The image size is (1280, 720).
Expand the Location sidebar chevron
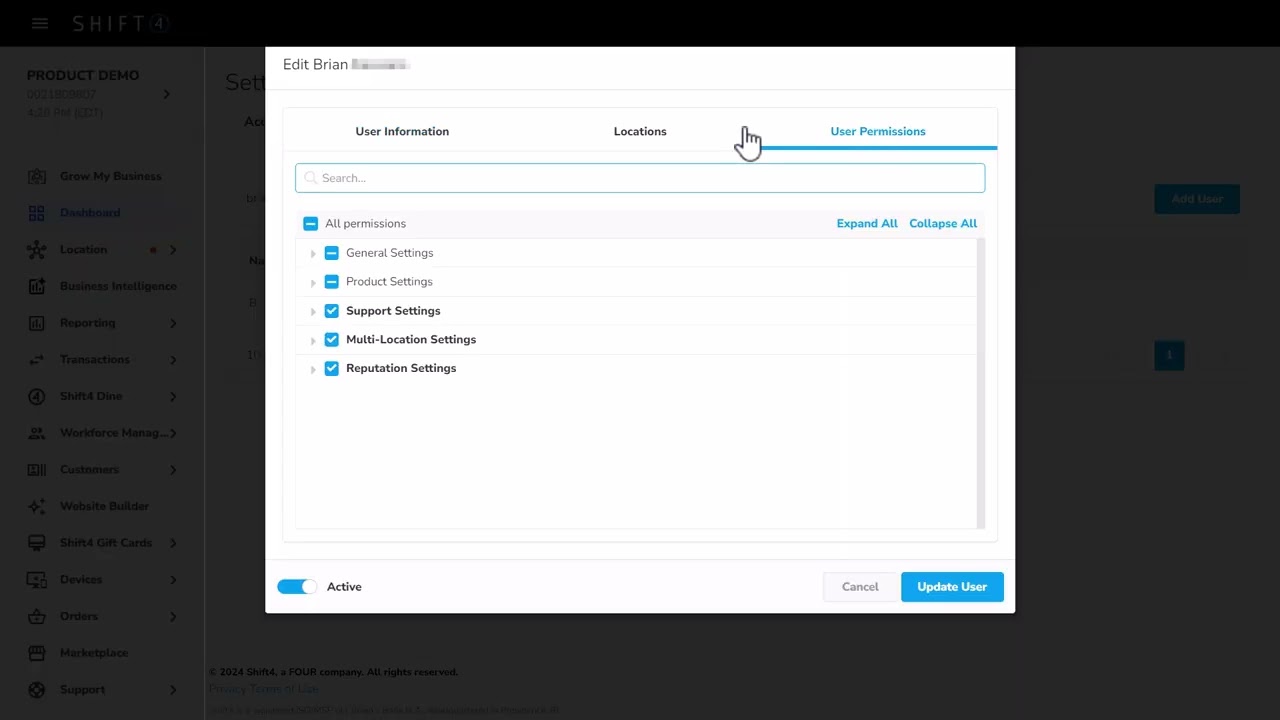click(173, 250)
